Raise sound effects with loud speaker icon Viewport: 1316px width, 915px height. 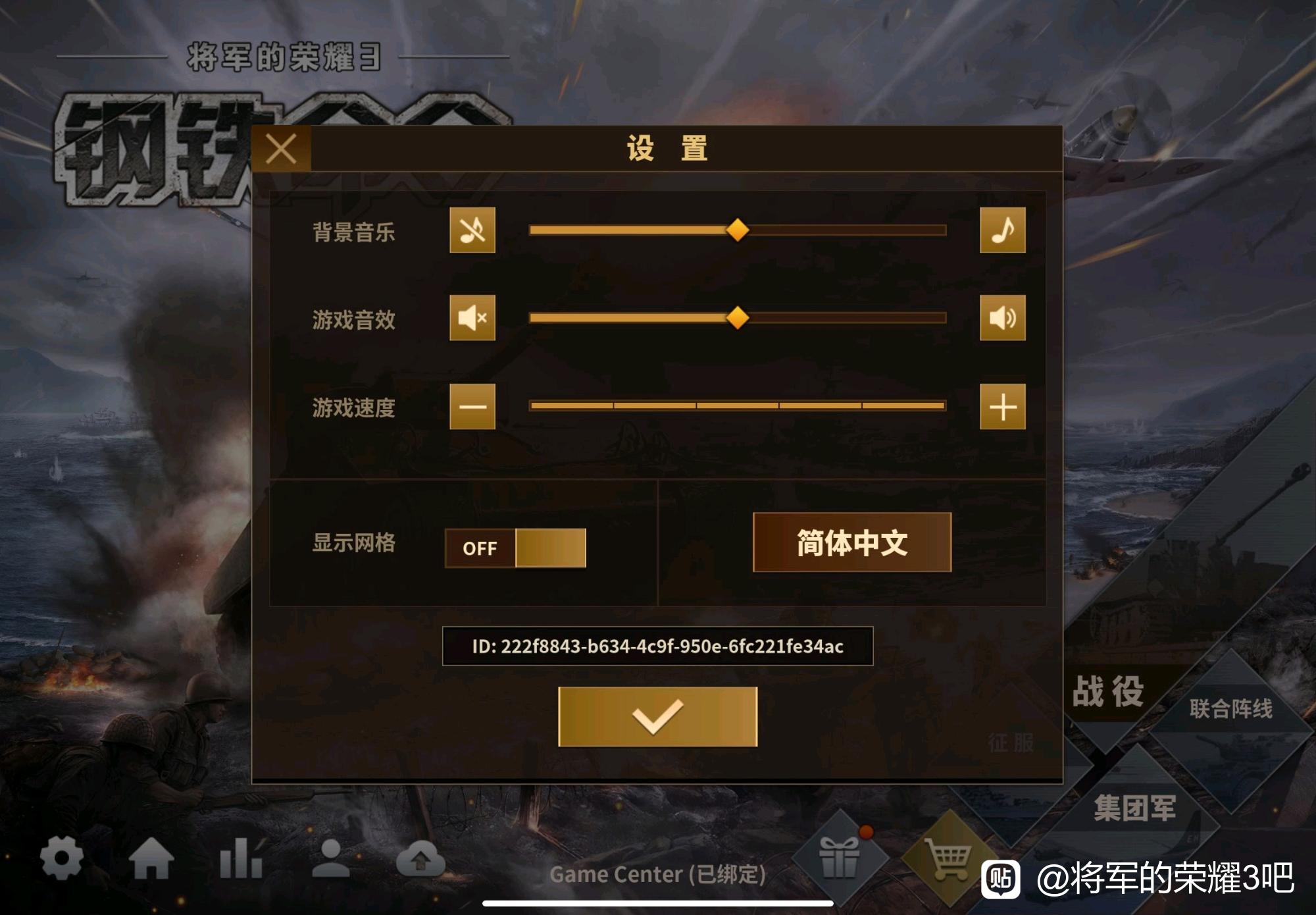1002,318
